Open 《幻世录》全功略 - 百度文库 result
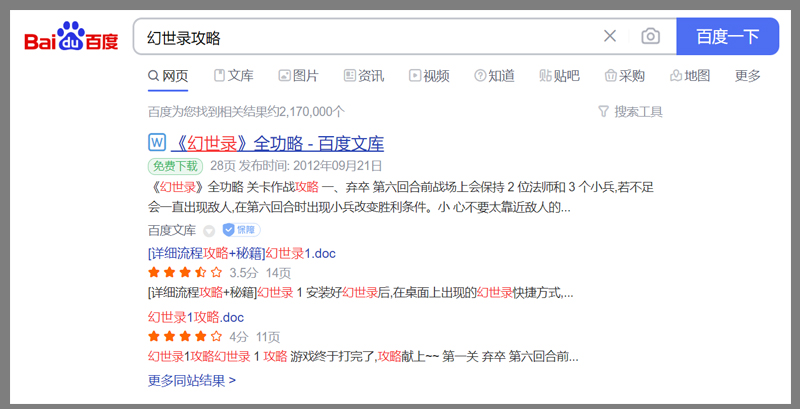This screenshot has height=409, width=800. 278,144
